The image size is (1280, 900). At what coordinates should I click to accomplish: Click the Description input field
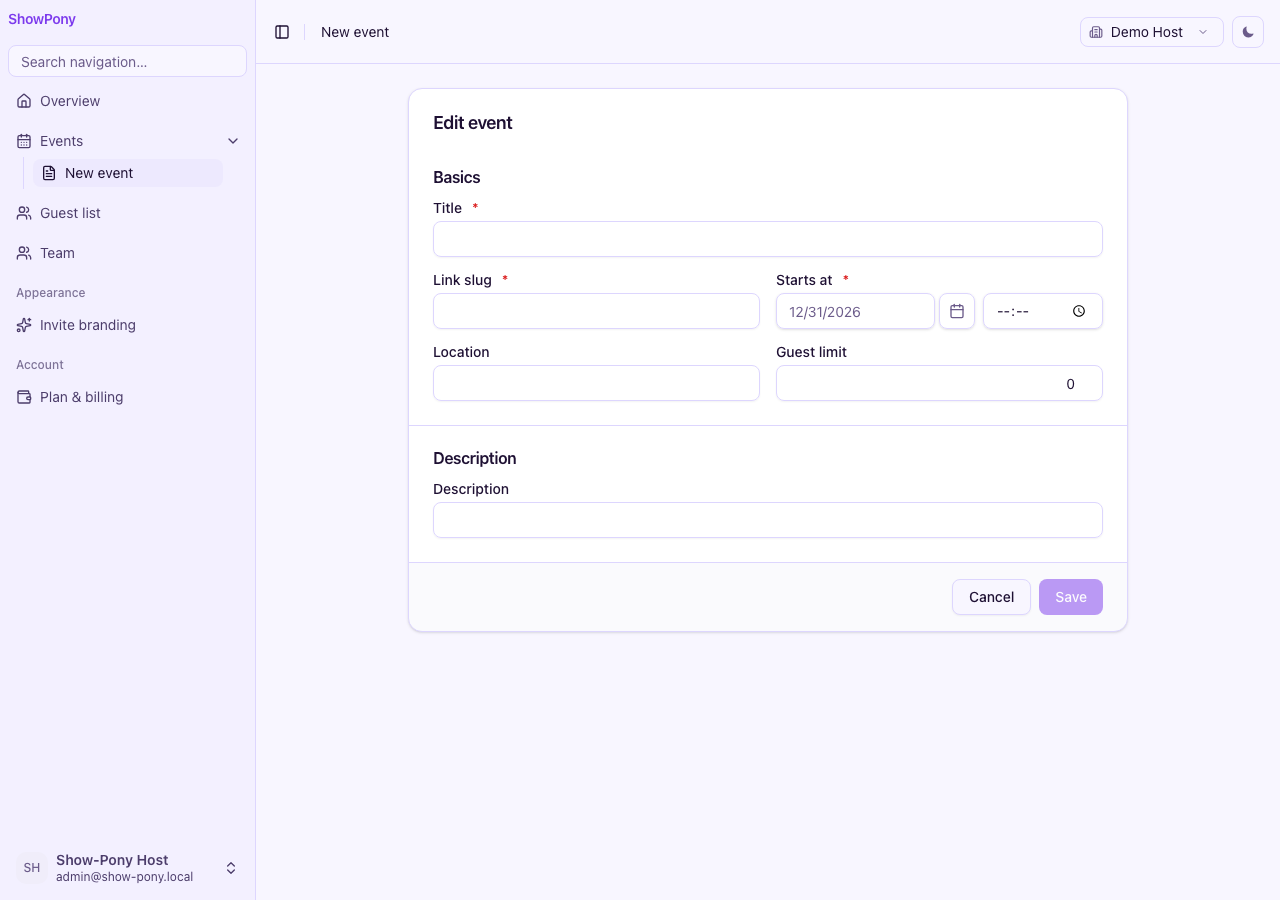(x=768, y=520)
